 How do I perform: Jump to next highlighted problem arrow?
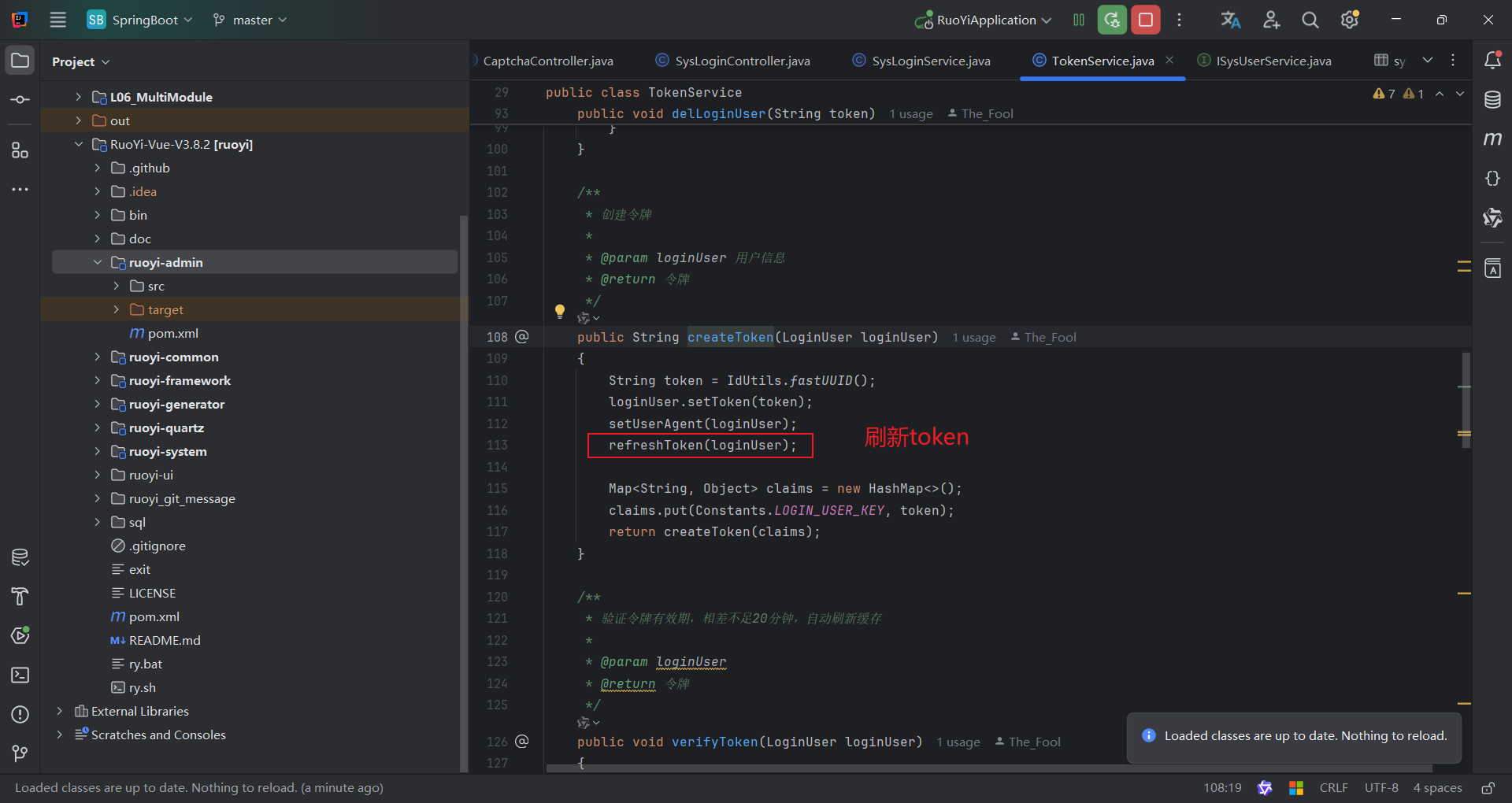point(1460,94)
